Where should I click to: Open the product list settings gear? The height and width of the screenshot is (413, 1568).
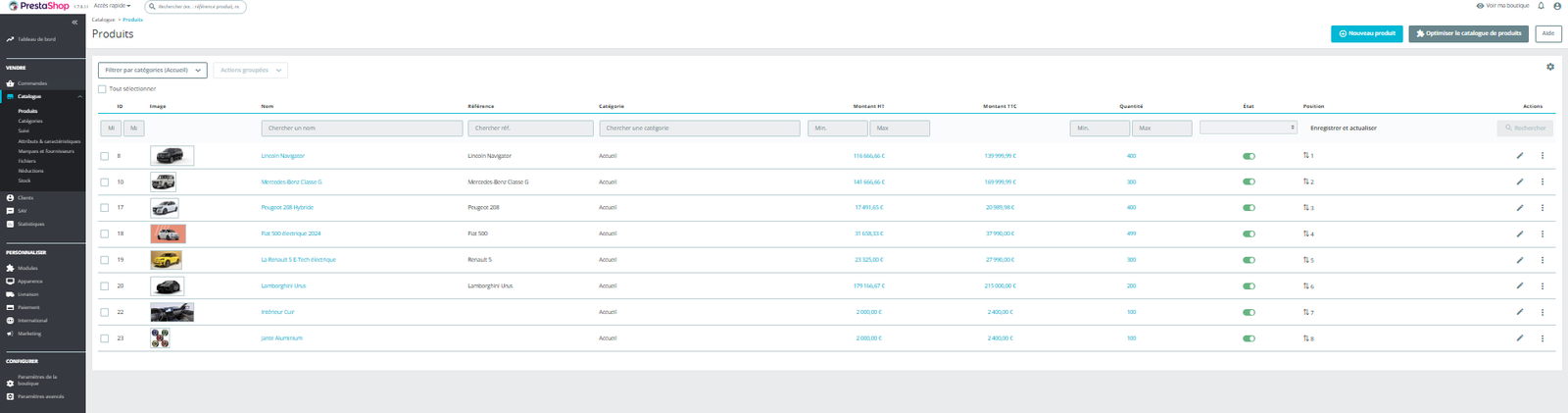pos(1550,67)
